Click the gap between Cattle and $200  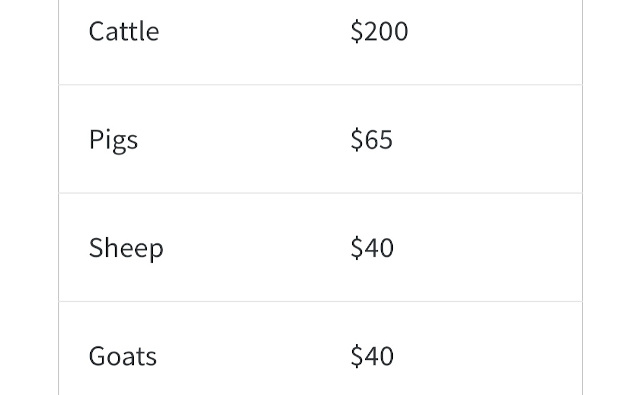tap(255, 31)
